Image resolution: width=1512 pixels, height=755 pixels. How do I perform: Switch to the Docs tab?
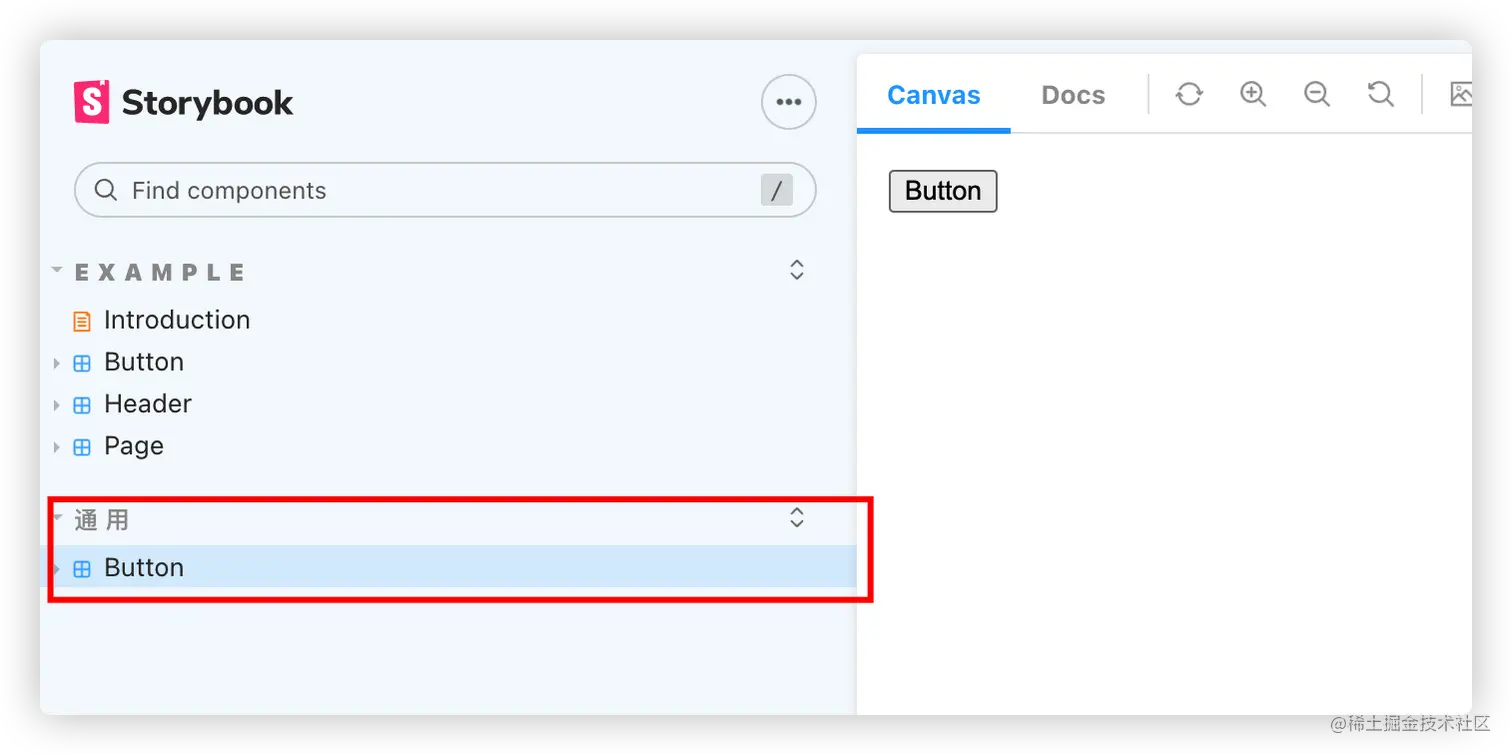coord(1073,95)
